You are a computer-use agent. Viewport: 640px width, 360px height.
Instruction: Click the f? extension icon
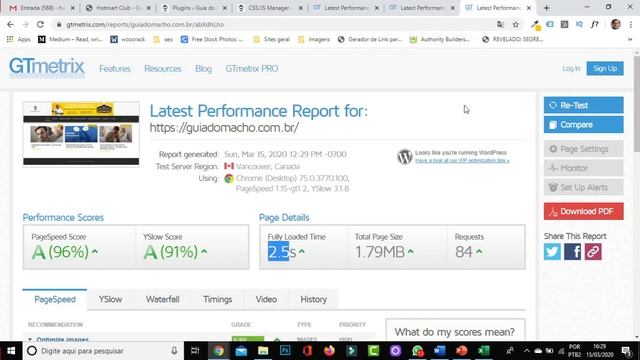[x=595, y=24]
